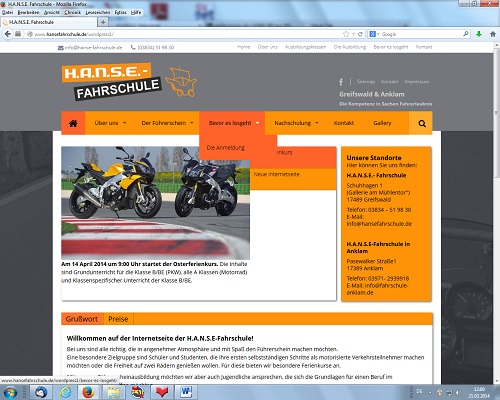Click the Firefox back arrow button
The height and width of the screenshot is (400, 500).
[7, 34]
